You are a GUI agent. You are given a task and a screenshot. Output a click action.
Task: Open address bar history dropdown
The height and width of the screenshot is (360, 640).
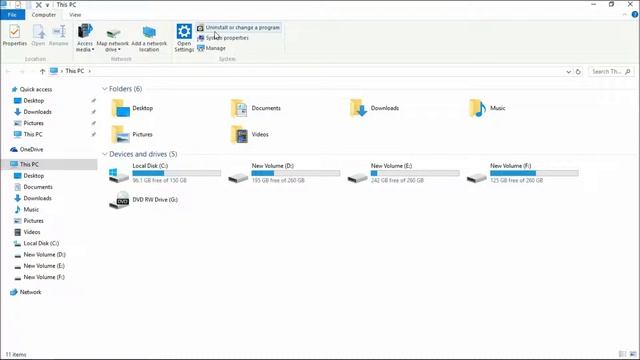click(569, 71)
